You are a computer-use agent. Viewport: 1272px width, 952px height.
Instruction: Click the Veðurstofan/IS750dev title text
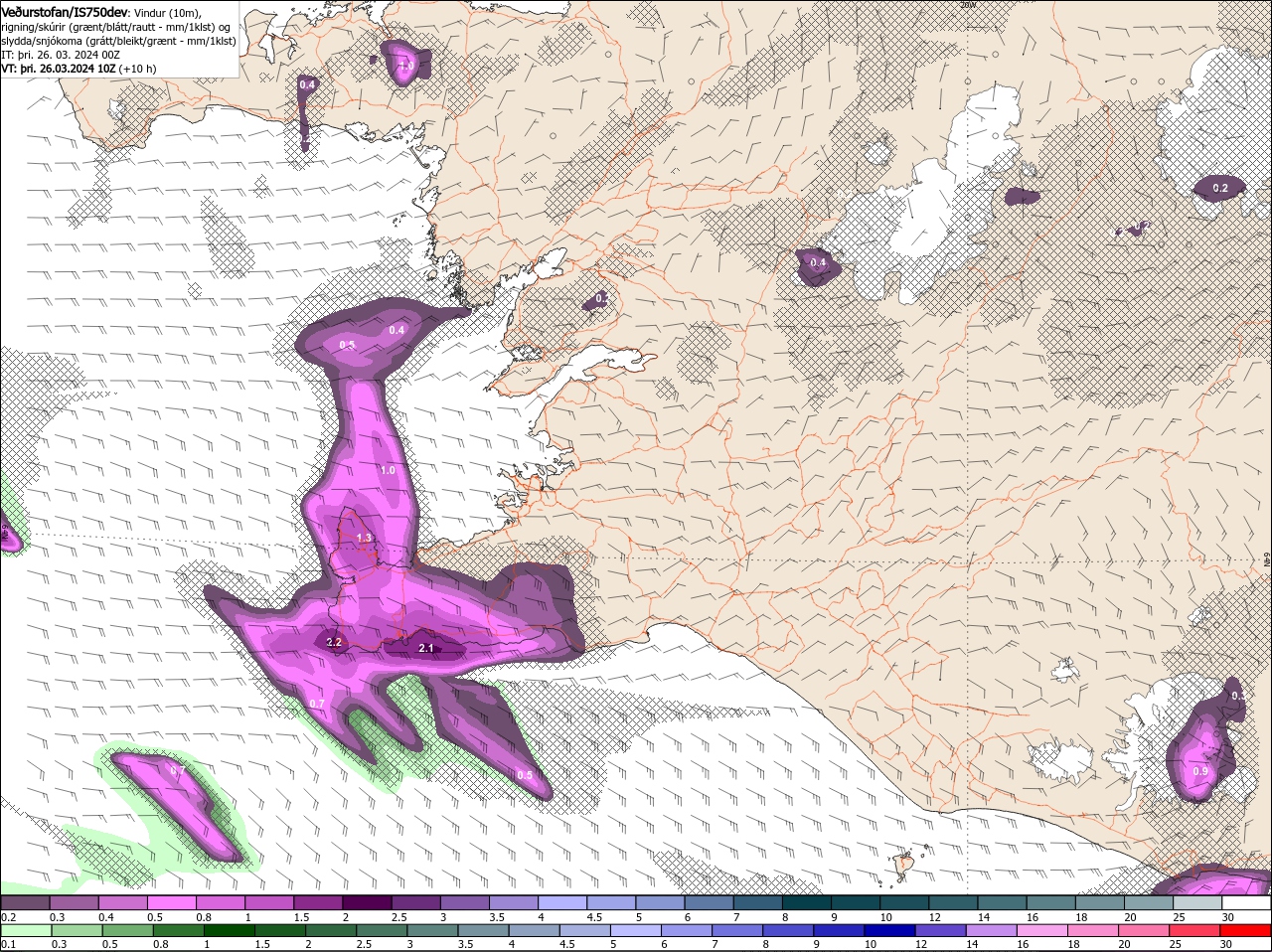(65, 11)
